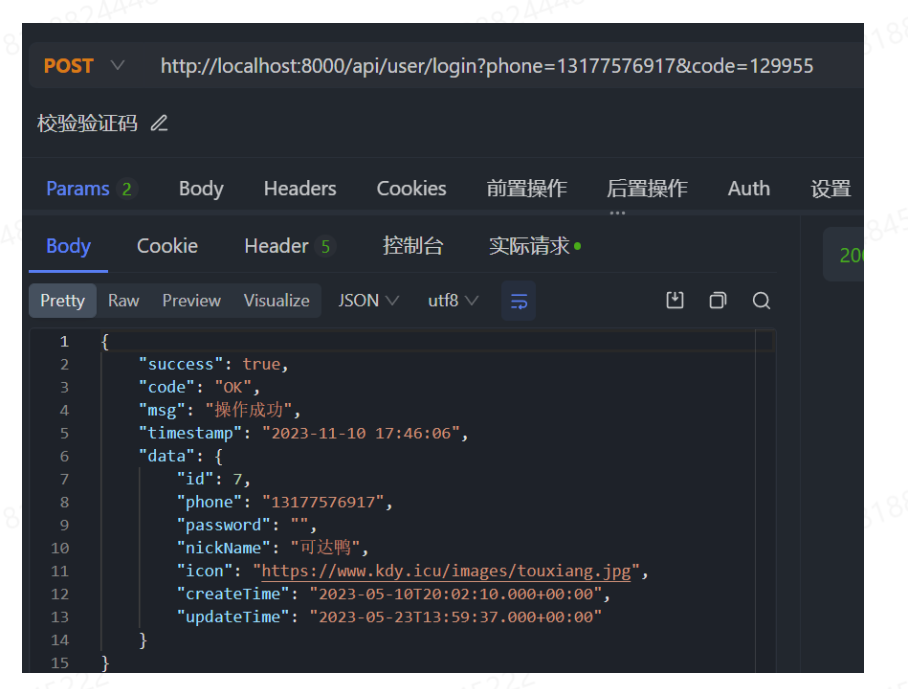Viewport: 908px width, 689px height.
Task: Open the request Headers tab
Action: pos(300,189)
